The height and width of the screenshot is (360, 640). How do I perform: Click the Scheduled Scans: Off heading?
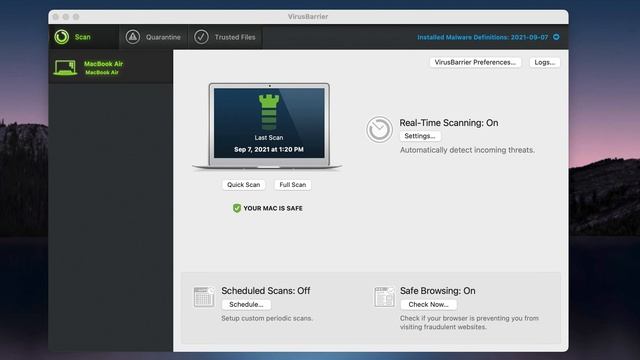tap(266, 291)
